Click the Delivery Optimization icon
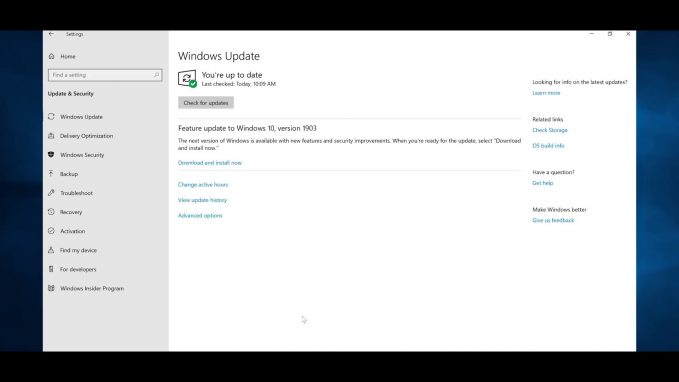 51,136
